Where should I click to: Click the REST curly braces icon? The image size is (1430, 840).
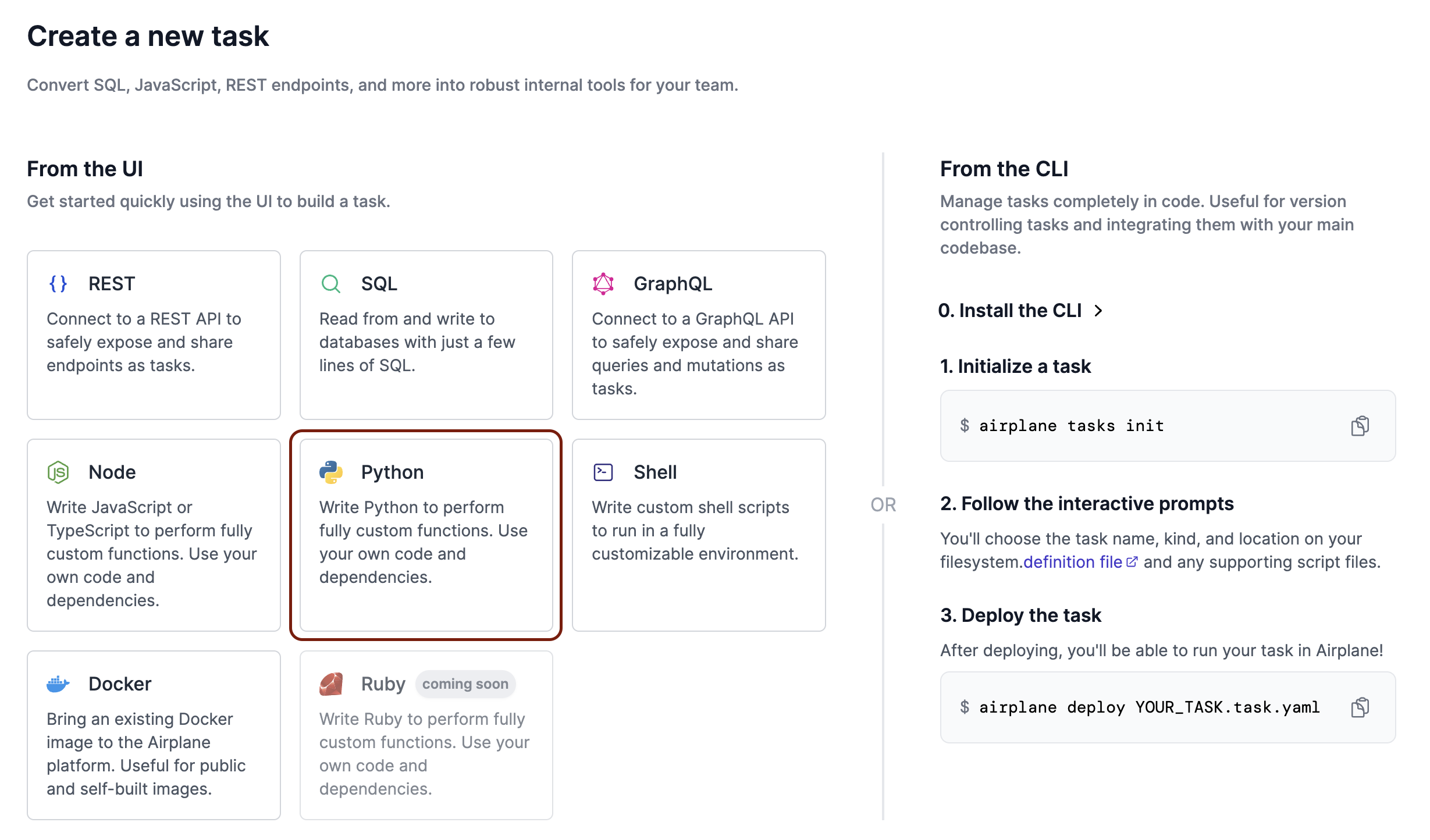[58, 284]
